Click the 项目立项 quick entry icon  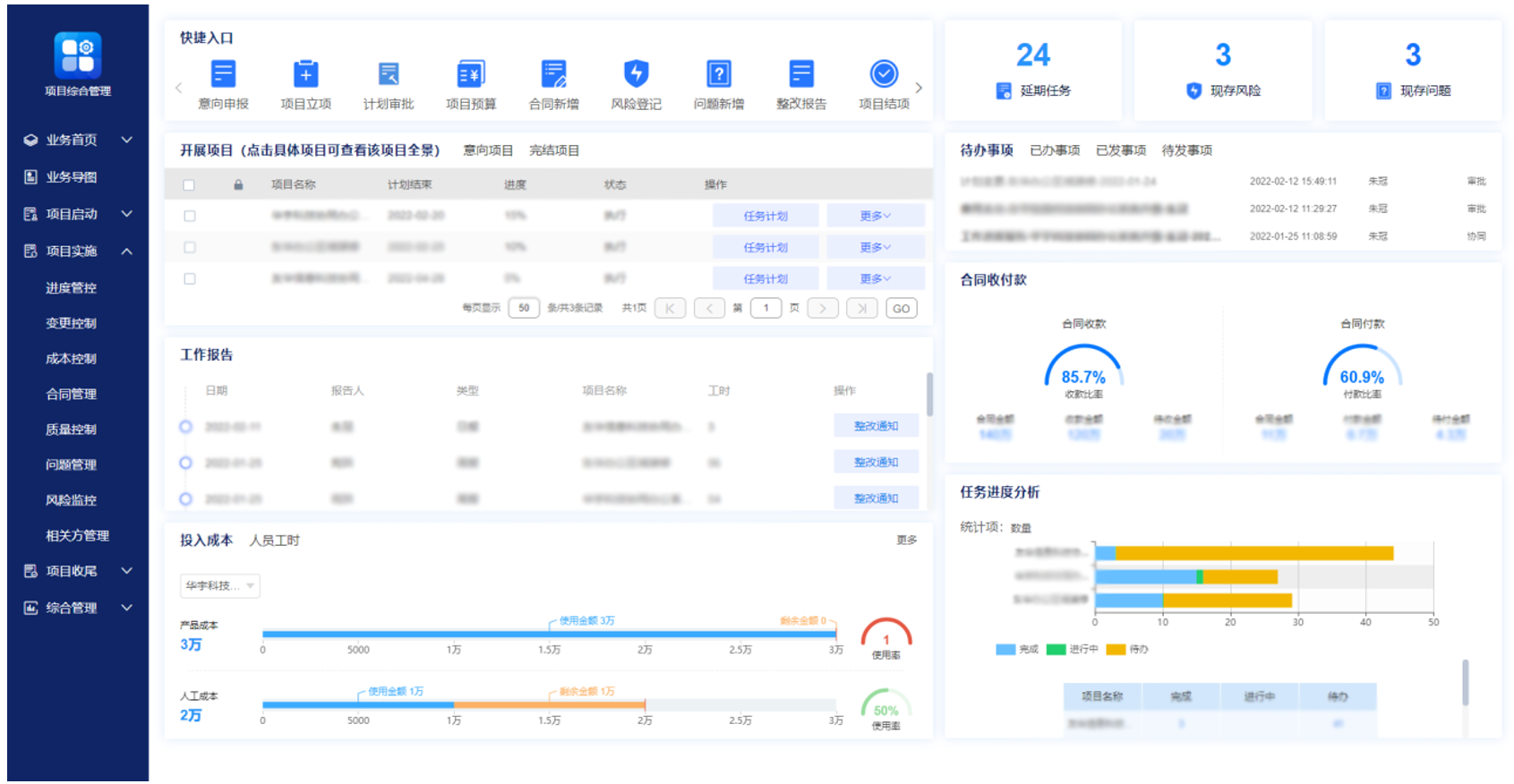click(305, 73)
